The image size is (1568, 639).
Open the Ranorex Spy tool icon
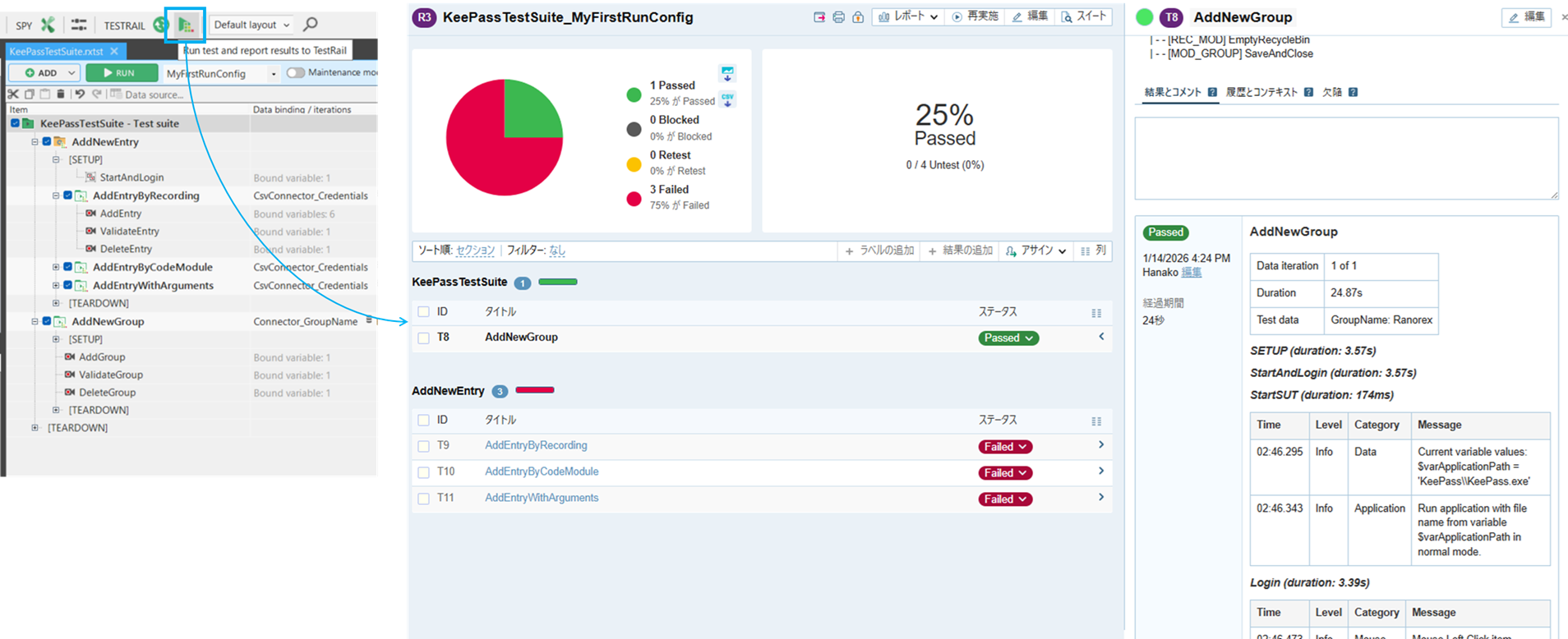point(48,25)
